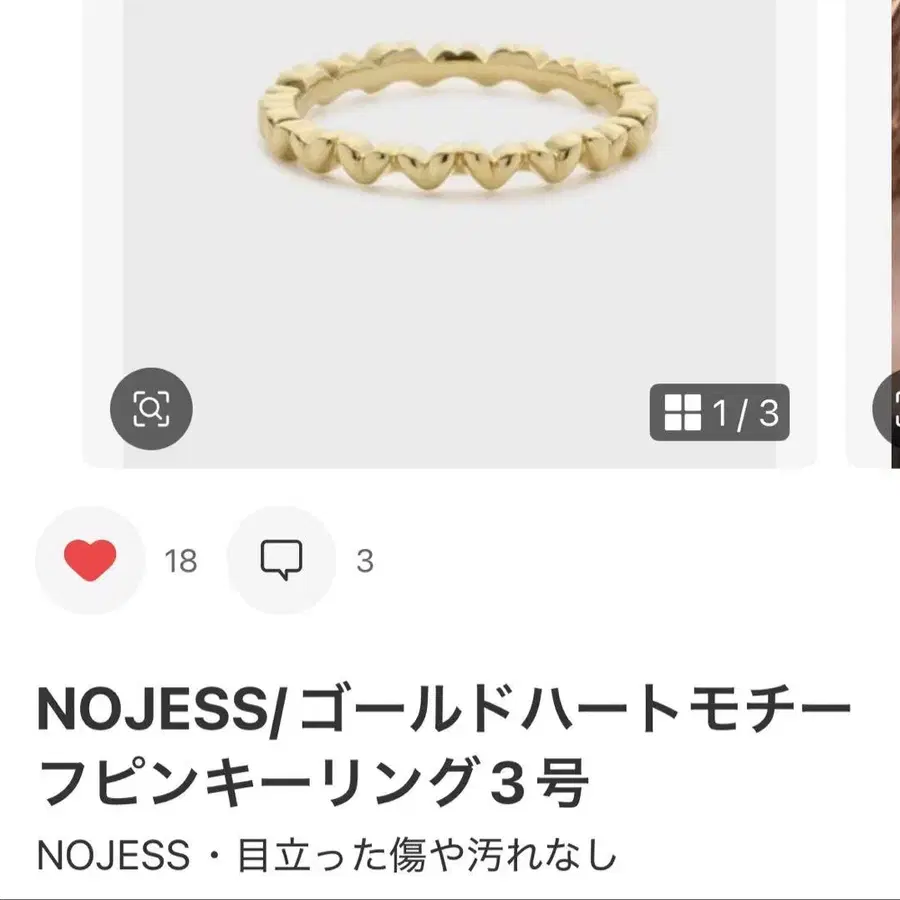Click the comment count 3
The height and width of the screenshot is (900, 900).
click(365, 561)
